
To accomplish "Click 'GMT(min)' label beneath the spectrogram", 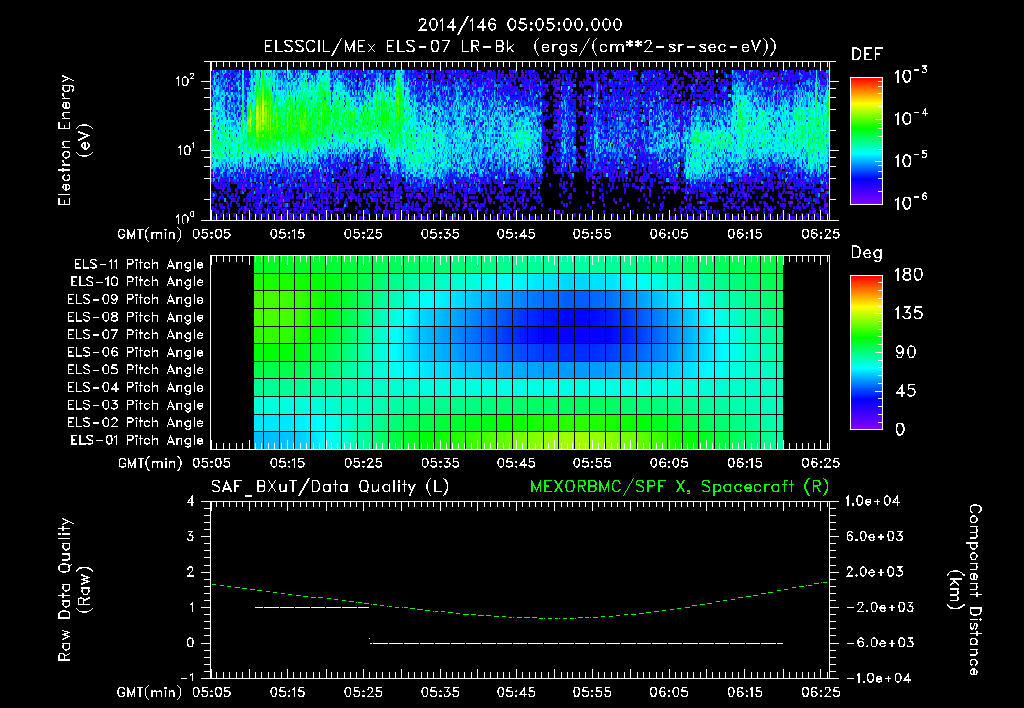I will point(150,234).
